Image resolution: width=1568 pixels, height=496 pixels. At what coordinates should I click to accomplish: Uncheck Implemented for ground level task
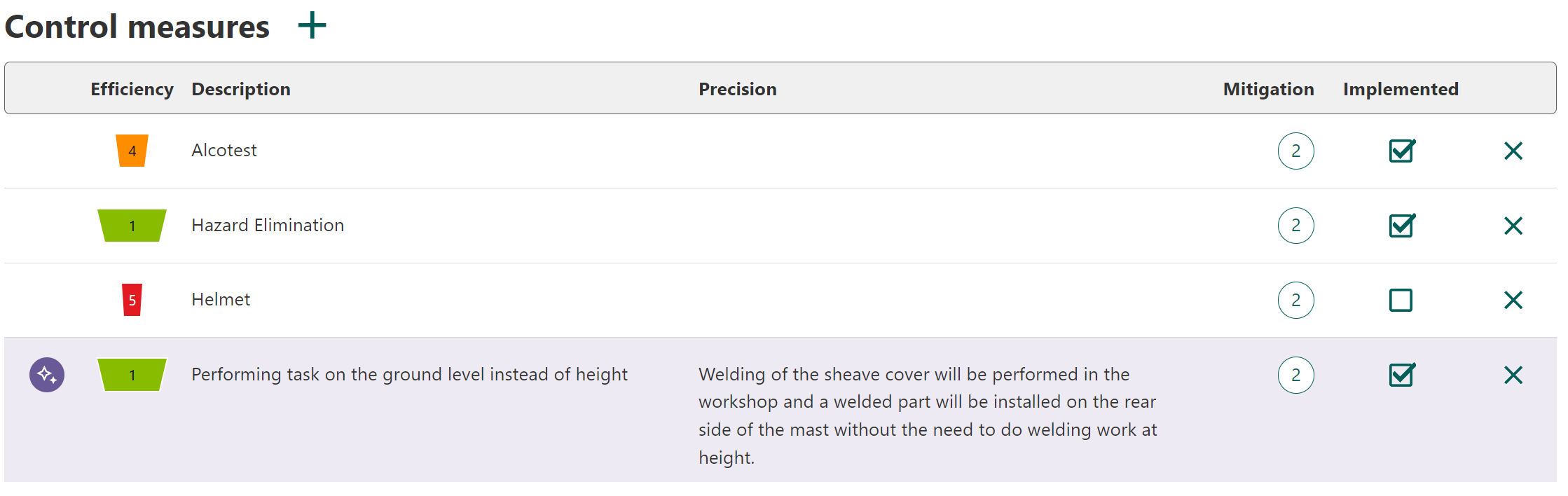coord(1401,375)
